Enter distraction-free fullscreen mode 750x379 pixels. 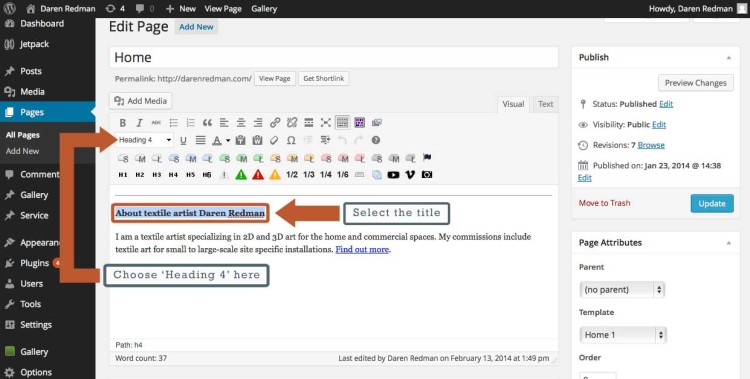click(x=326, y=123)
